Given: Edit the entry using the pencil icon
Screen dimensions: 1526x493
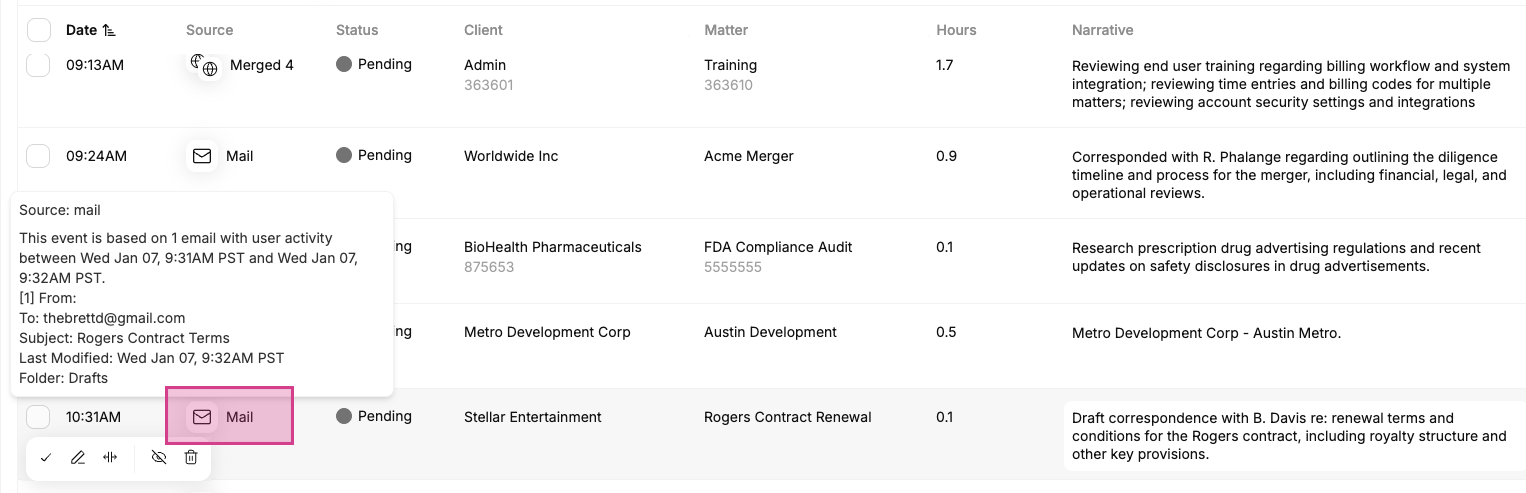Looking at the screenshot, I should pyautogui.click(x=78, y=458).
